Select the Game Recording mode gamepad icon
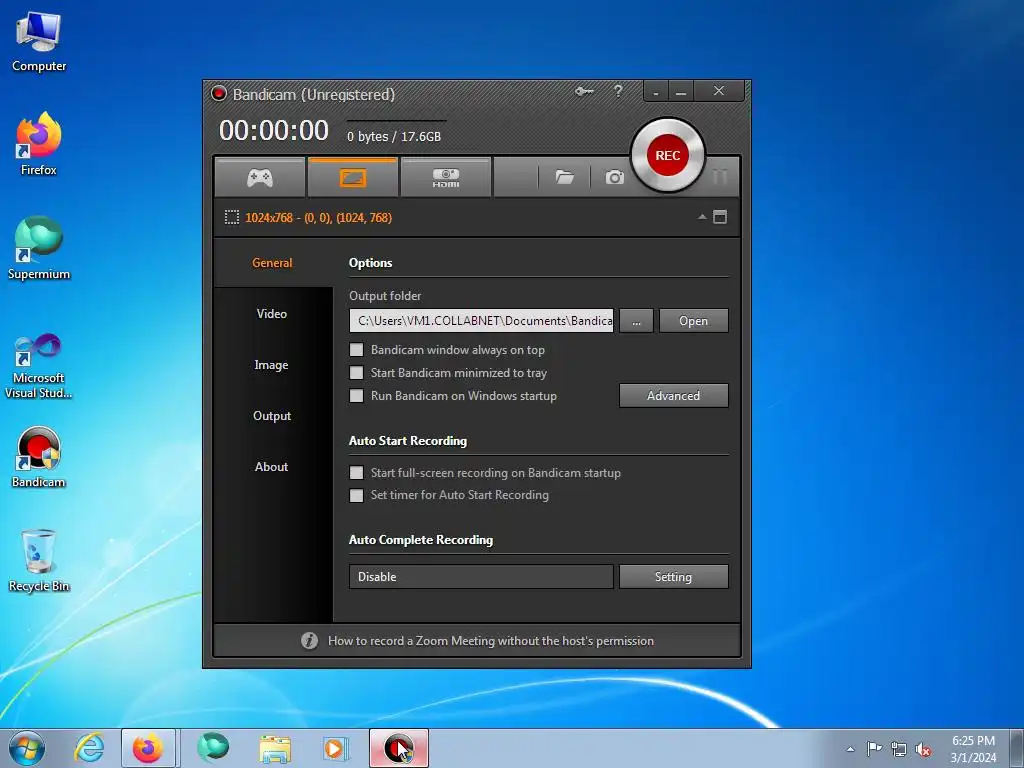Screen dimensions: 1024x768 [260, 177]
